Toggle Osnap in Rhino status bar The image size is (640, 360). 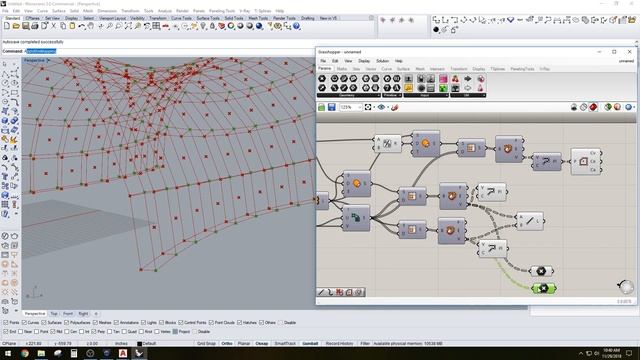[x=262, y=343]
